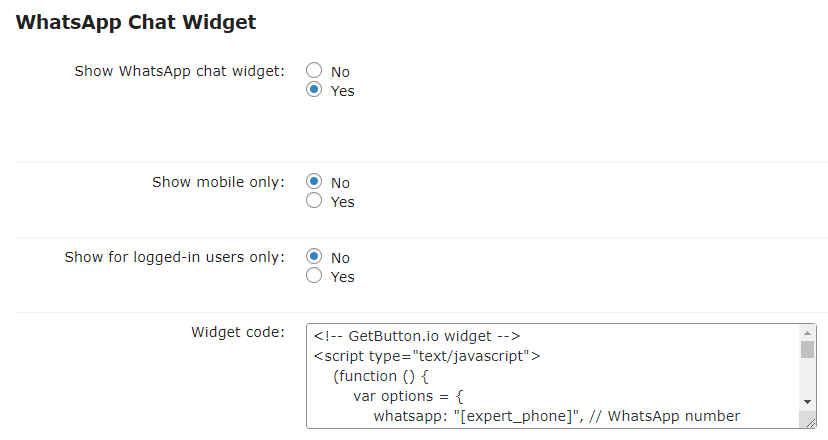Screen dimensions: 828x440
Task: Place cursor on the (function () line
Action: (x=381, y=377)
